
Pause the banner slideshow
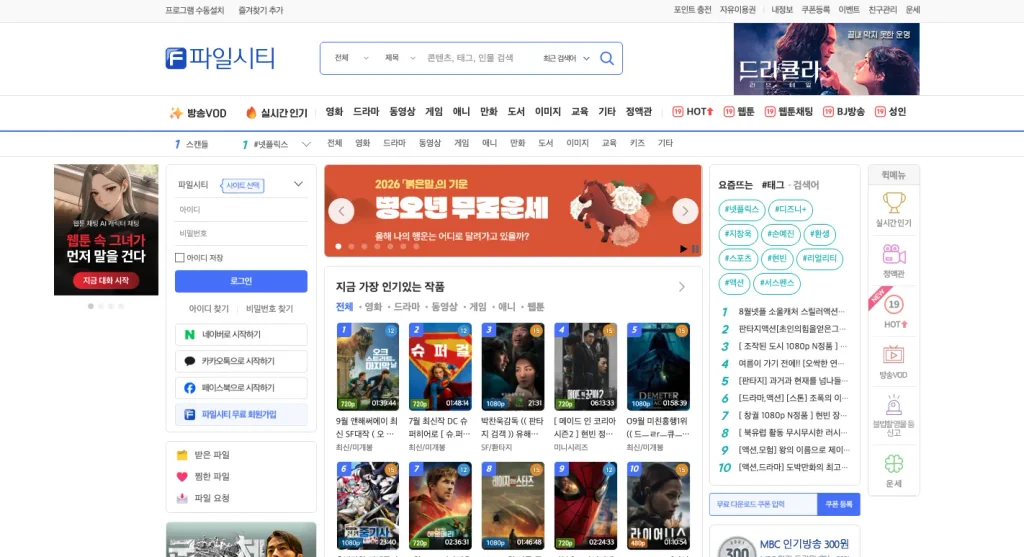tap(695, 249)
